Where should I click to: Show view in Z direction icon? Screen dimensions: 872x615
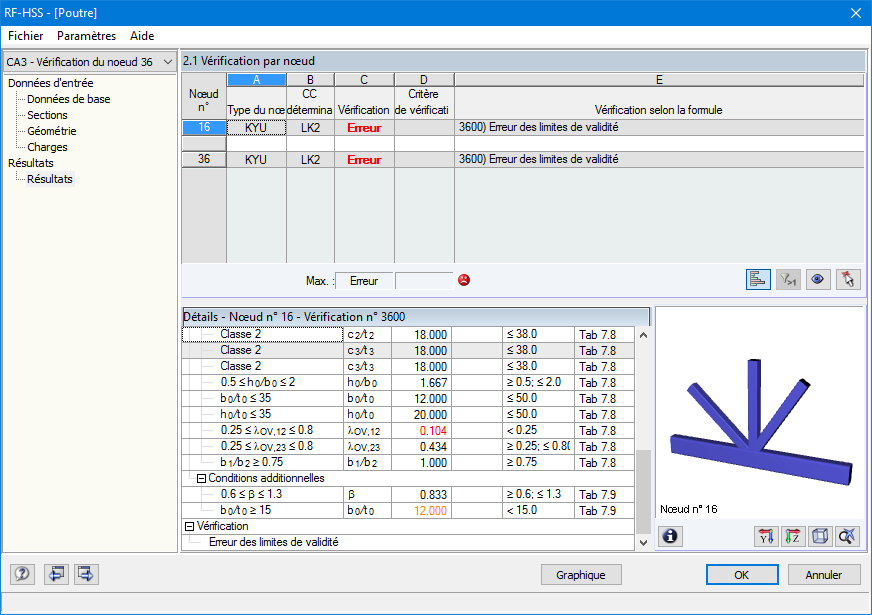(793, 536)
